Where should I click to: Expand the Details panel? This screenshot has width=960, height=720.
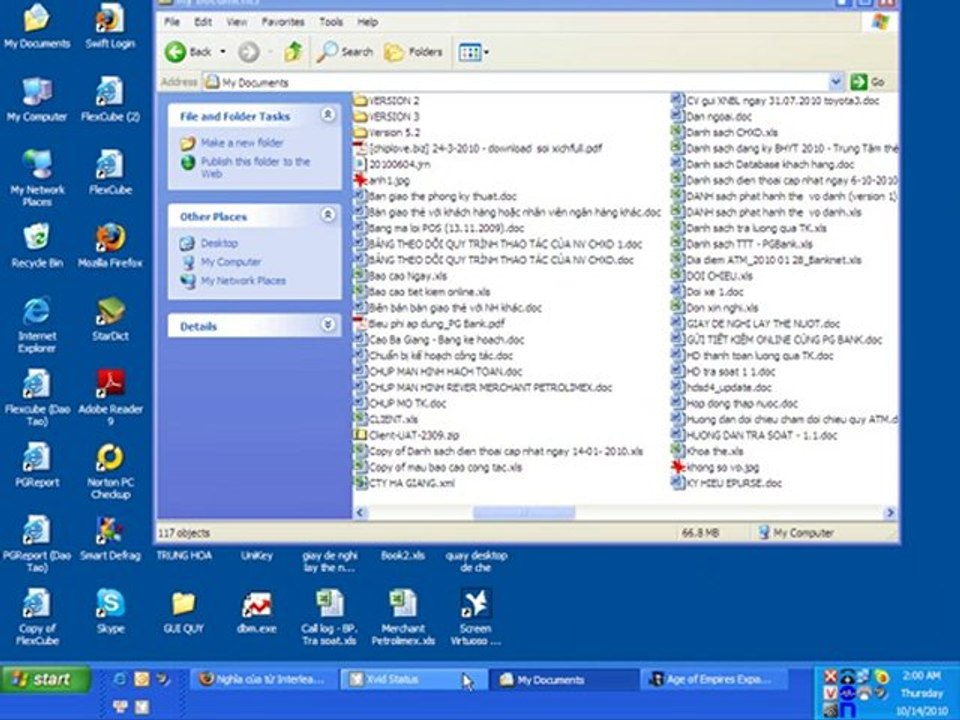(x=328, y=324)
